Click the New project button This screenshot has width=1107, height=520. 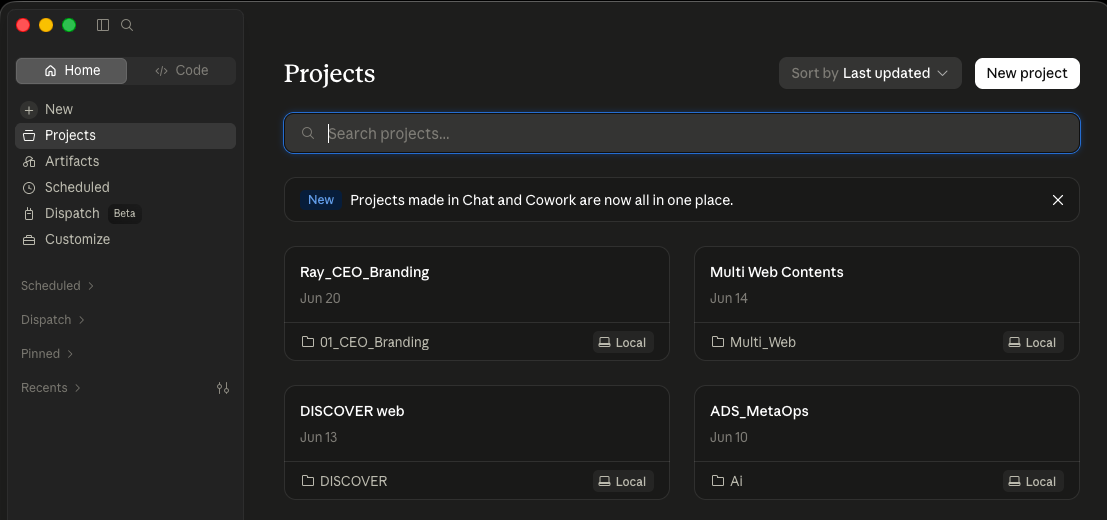point(1027,73)
